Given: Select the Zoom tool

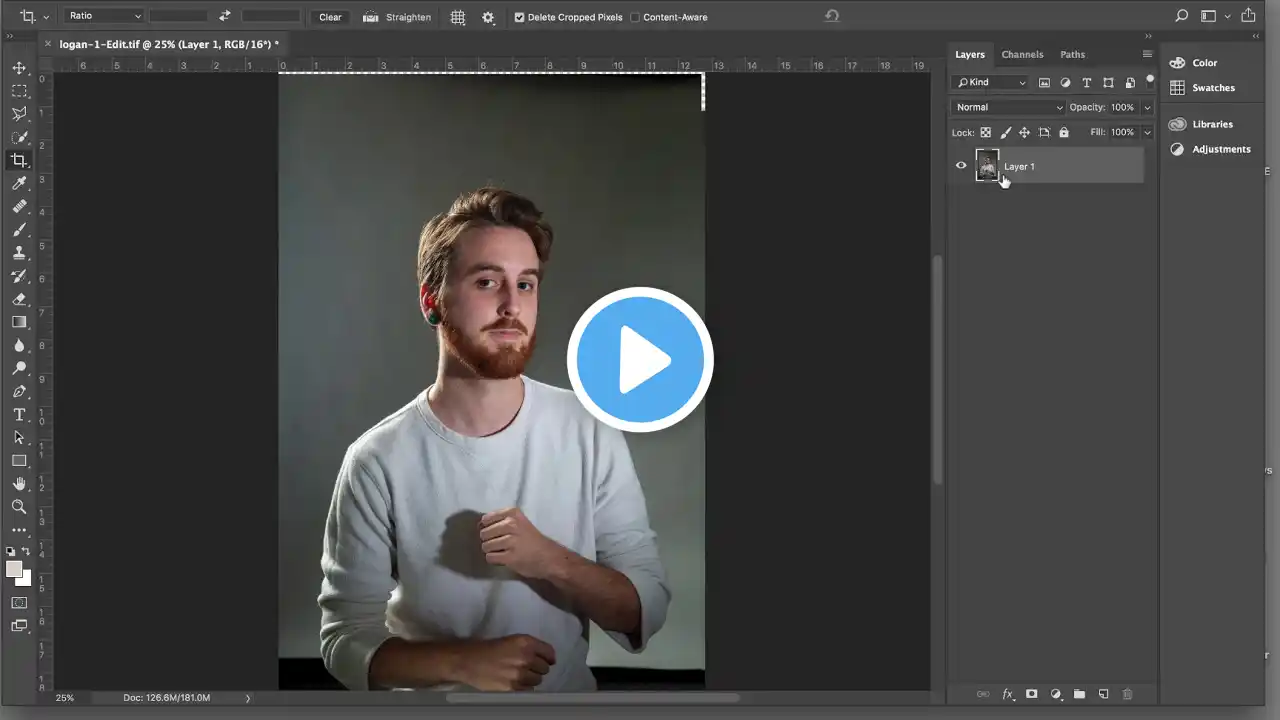Looking at the screenshot, I should [x=19, y=507].
